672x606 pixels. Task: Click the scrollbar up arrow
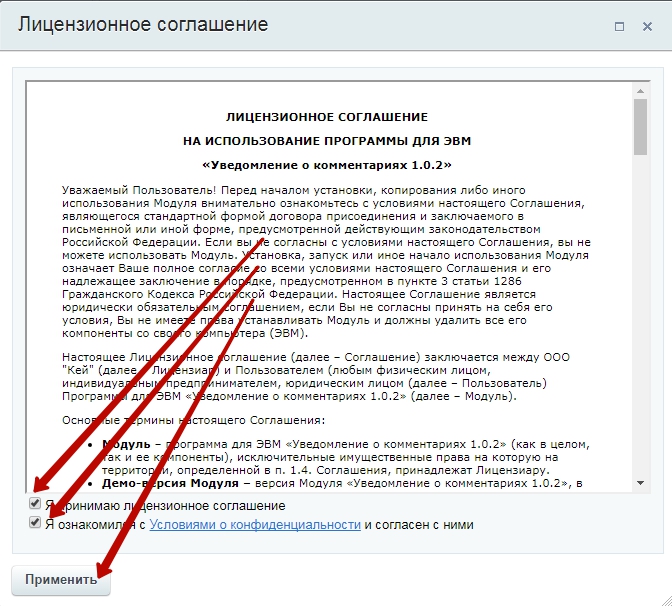point(641,89)
